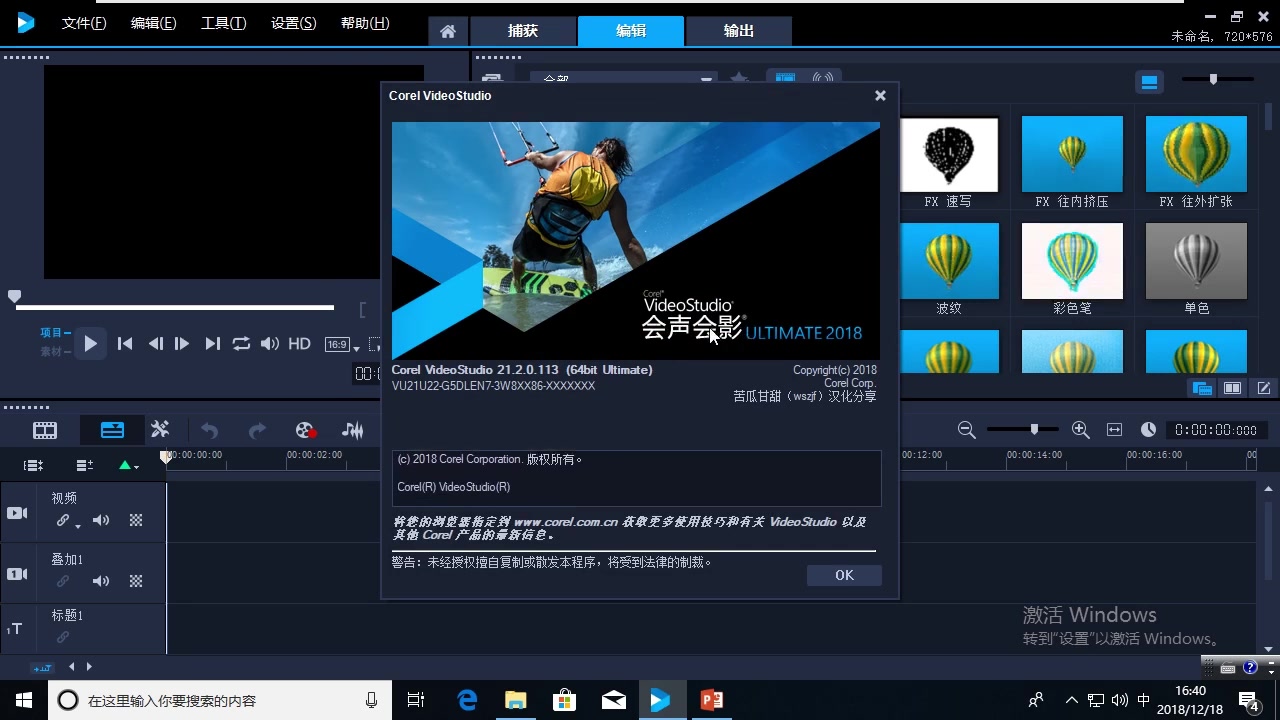Open the 帮助(H) menu

[x=365, y=23]
